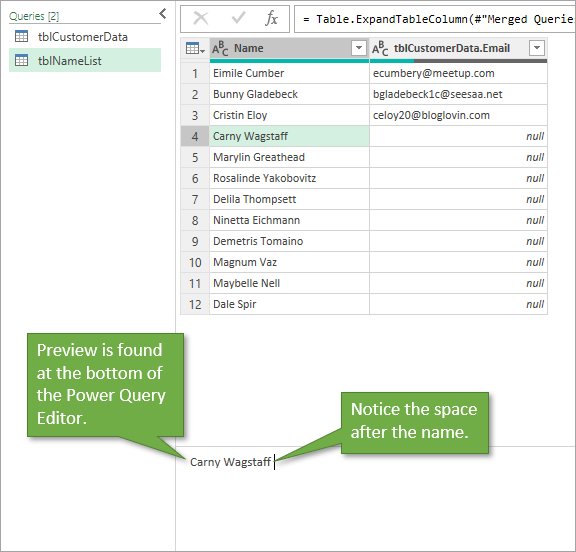The image size is (576, 552).
Task: Click the Ninetta Eichmann cell
Action: pos(289,220)
